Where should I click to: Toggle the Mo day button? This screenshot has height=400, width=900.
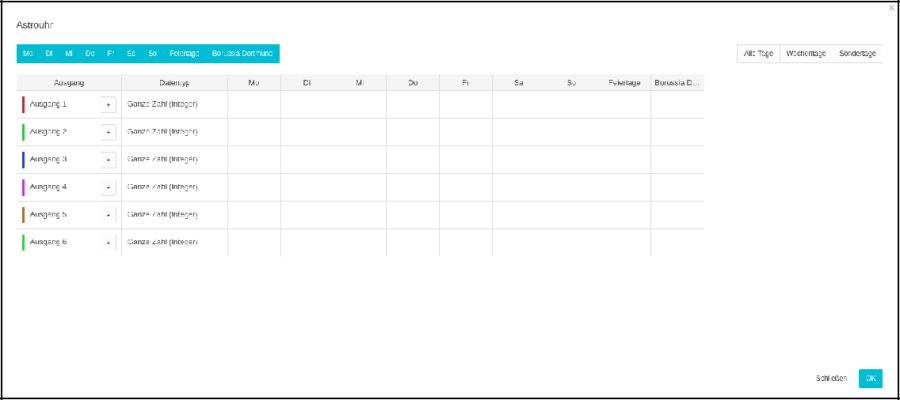tap(27, 53)
